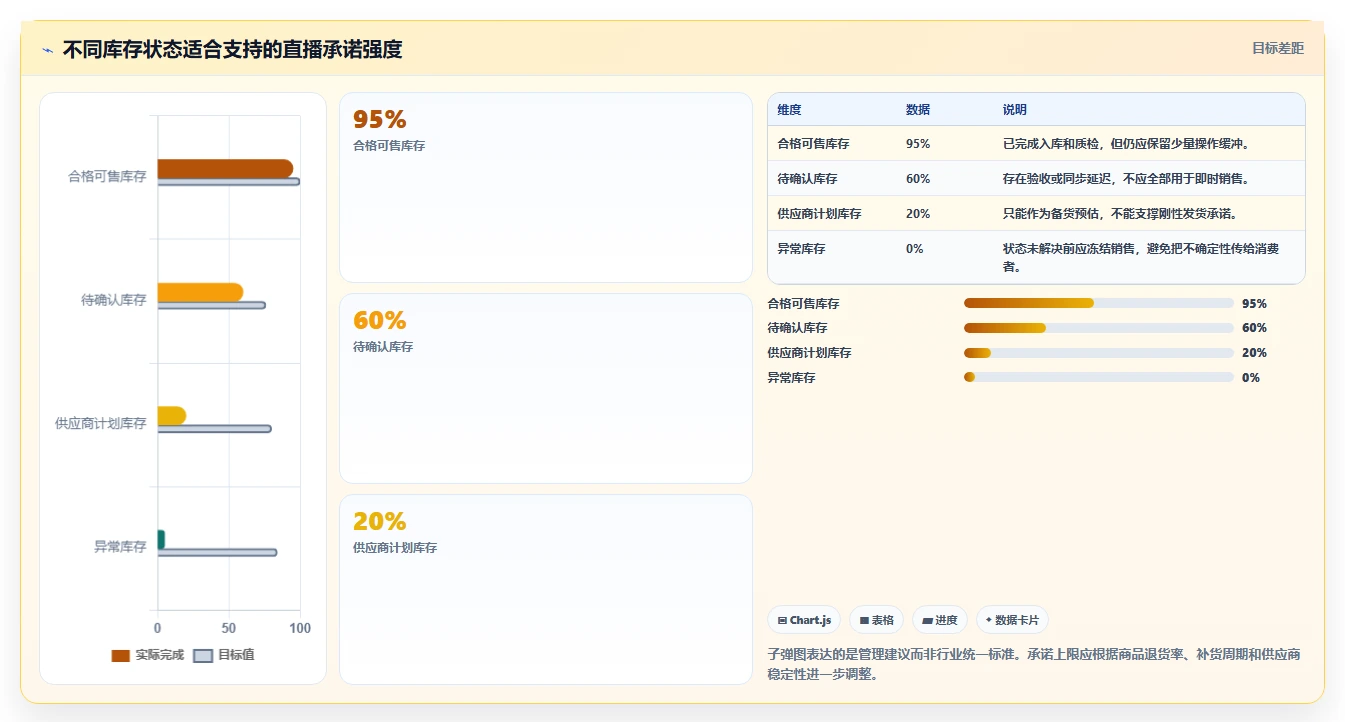Click the description starting 已完成入库和质检

click(1126, 144)
